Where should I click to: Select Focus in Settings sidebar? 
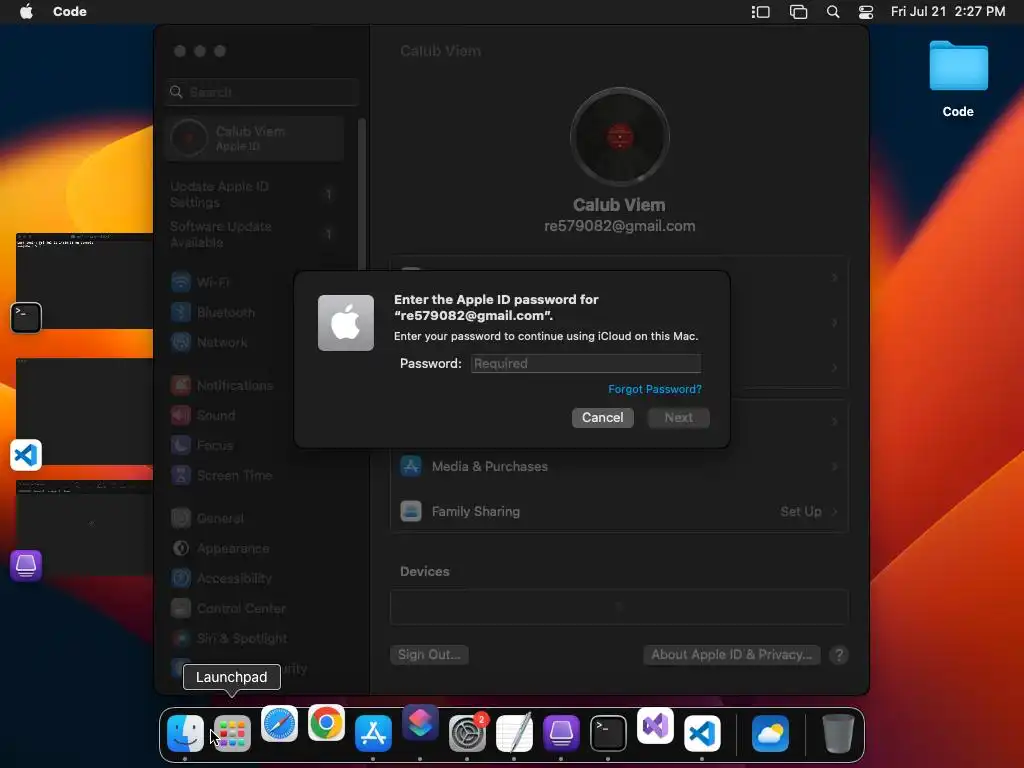click(x=254, y=445)
